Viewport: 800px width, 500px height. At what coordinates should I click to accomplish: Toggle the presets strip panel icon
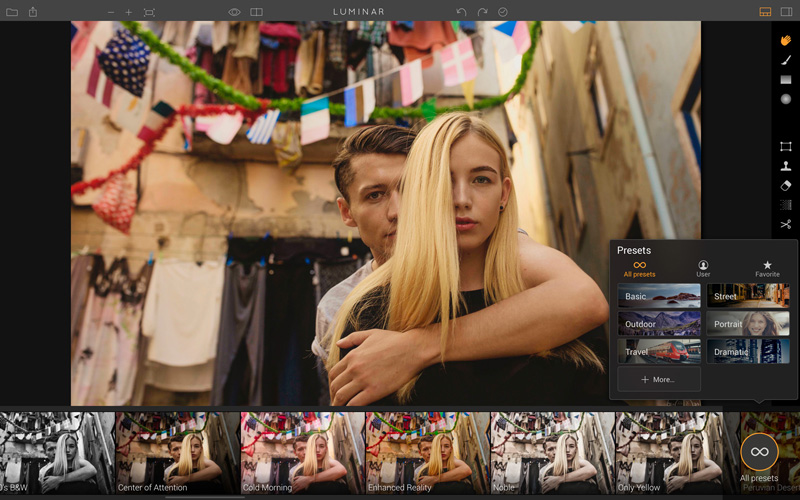[765, 12]
